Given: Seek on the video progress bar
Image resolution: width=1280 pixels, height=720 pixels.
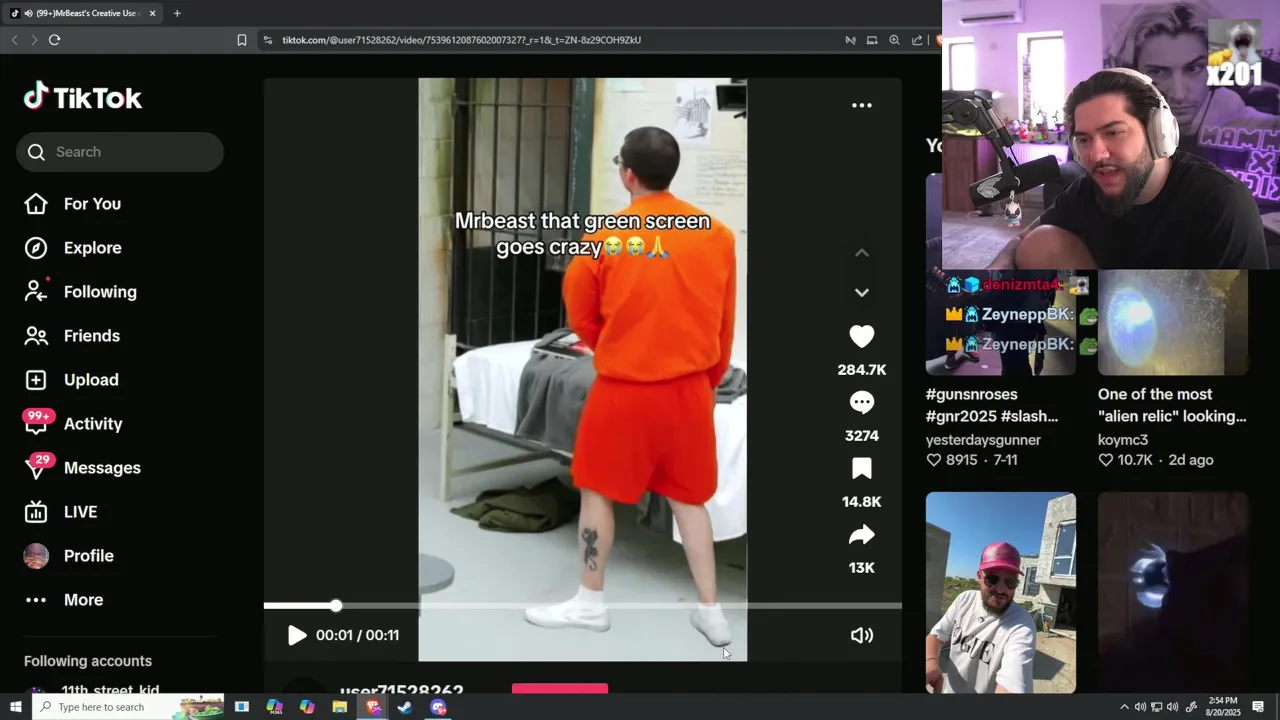Looking at the screenshot, I should (582, 606).
